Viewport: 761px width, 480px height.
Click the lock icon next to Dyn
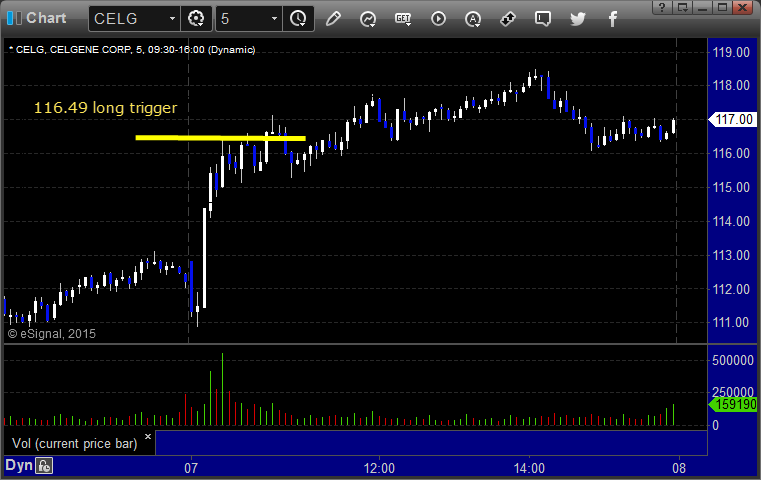44,466
